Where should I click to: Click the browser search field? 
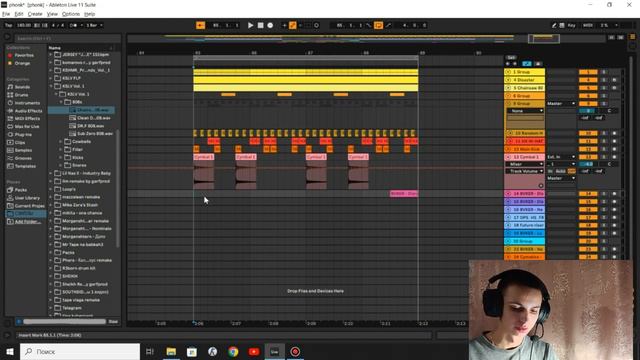click(67, 38)
